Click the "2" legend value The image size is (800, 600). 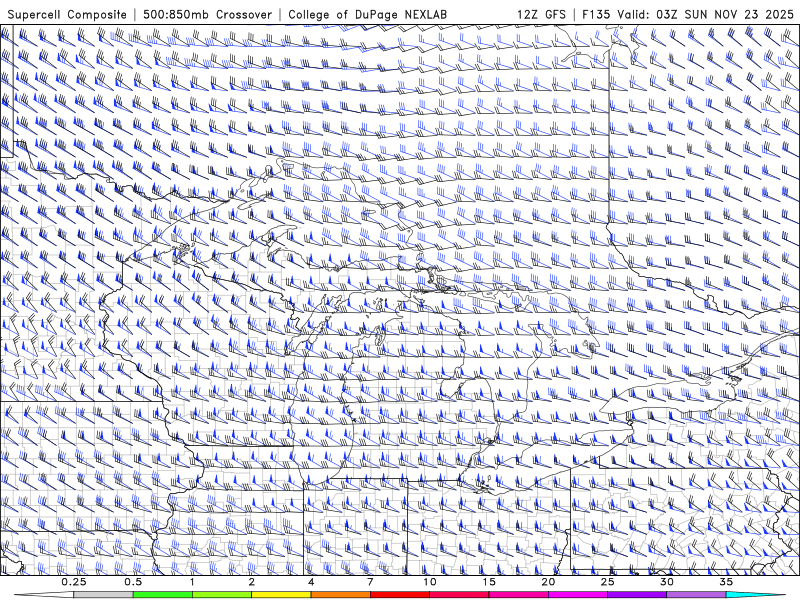252,582
